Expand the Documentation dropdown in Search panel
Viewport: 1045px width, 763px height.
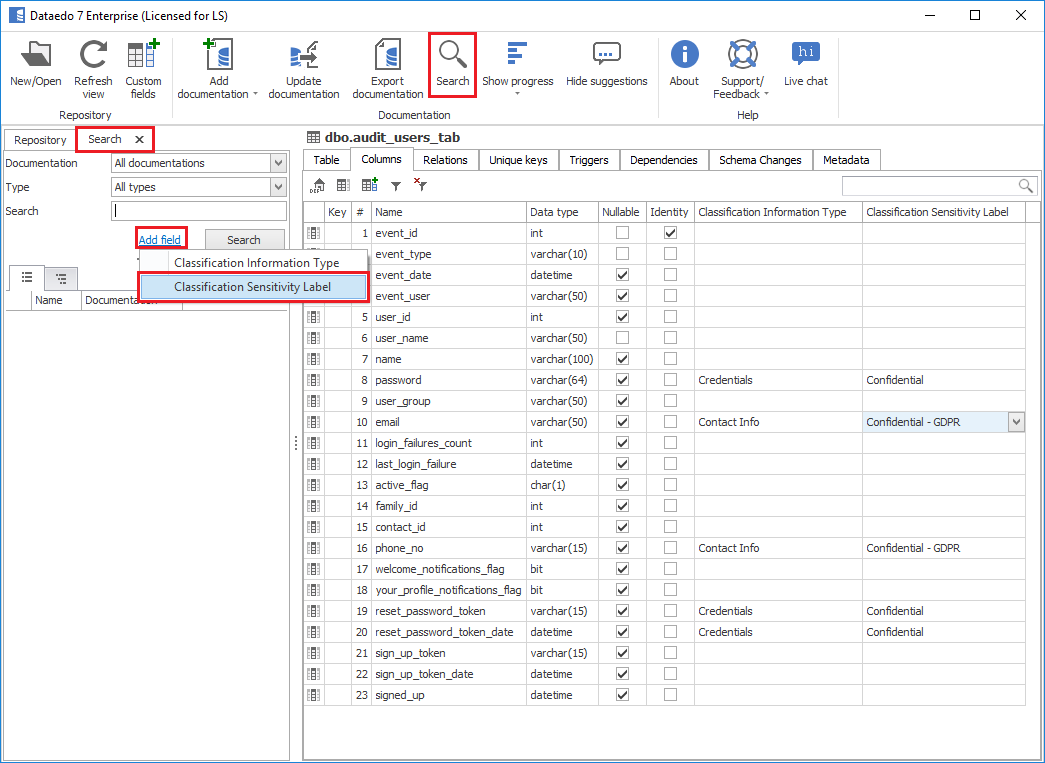pos(278,163)
